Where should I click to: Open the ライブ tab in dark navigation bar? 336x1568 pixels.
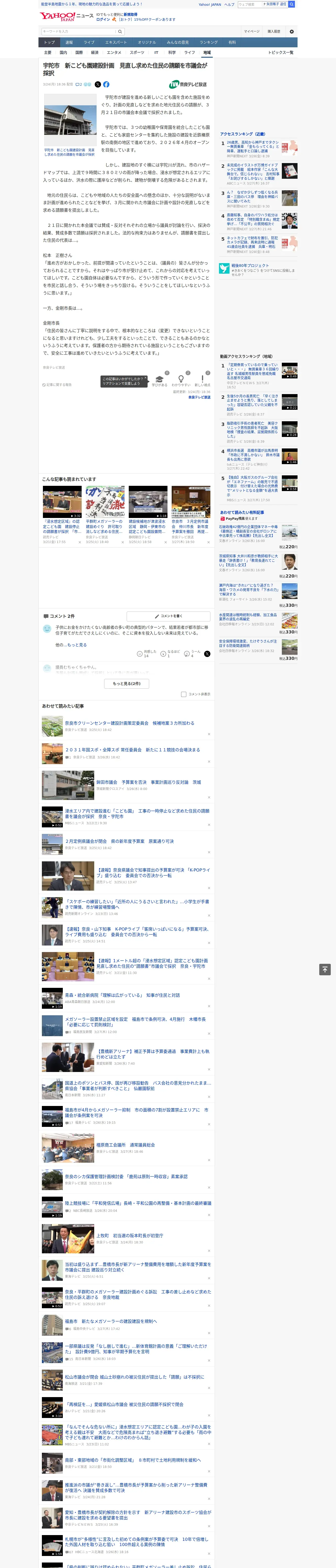(x=89, y=43)
